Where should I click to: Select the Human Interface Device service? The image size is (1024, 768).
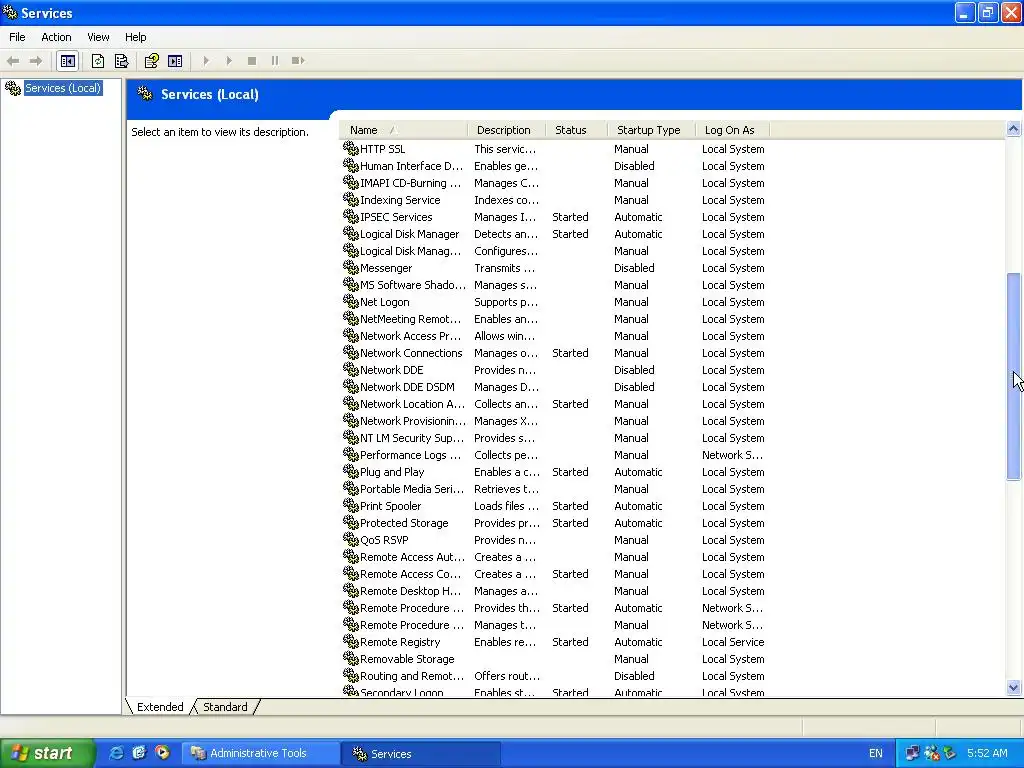click(411, 166)
